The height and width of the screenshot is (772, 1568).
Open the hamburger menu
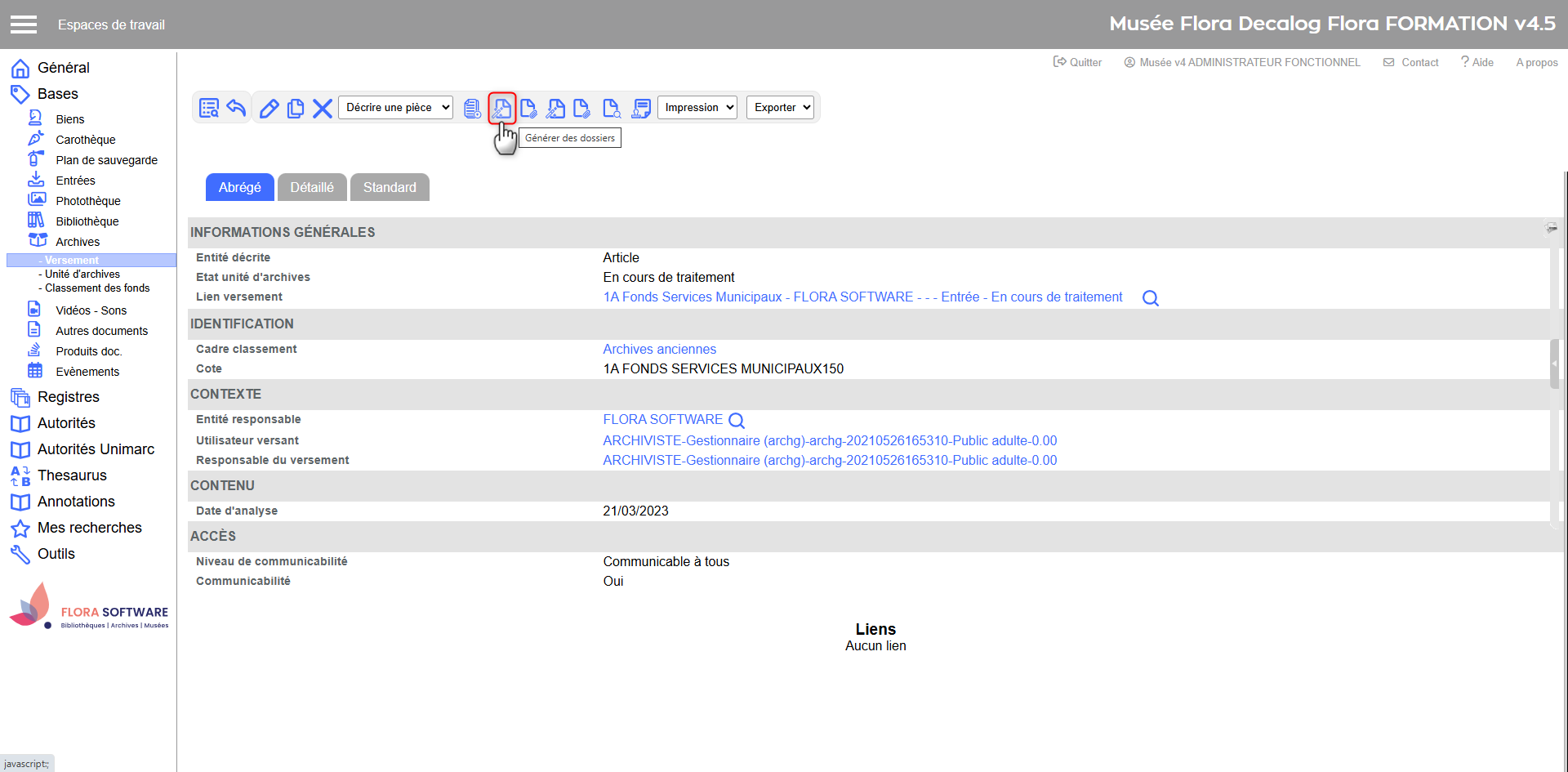click(x=24, y=25)
